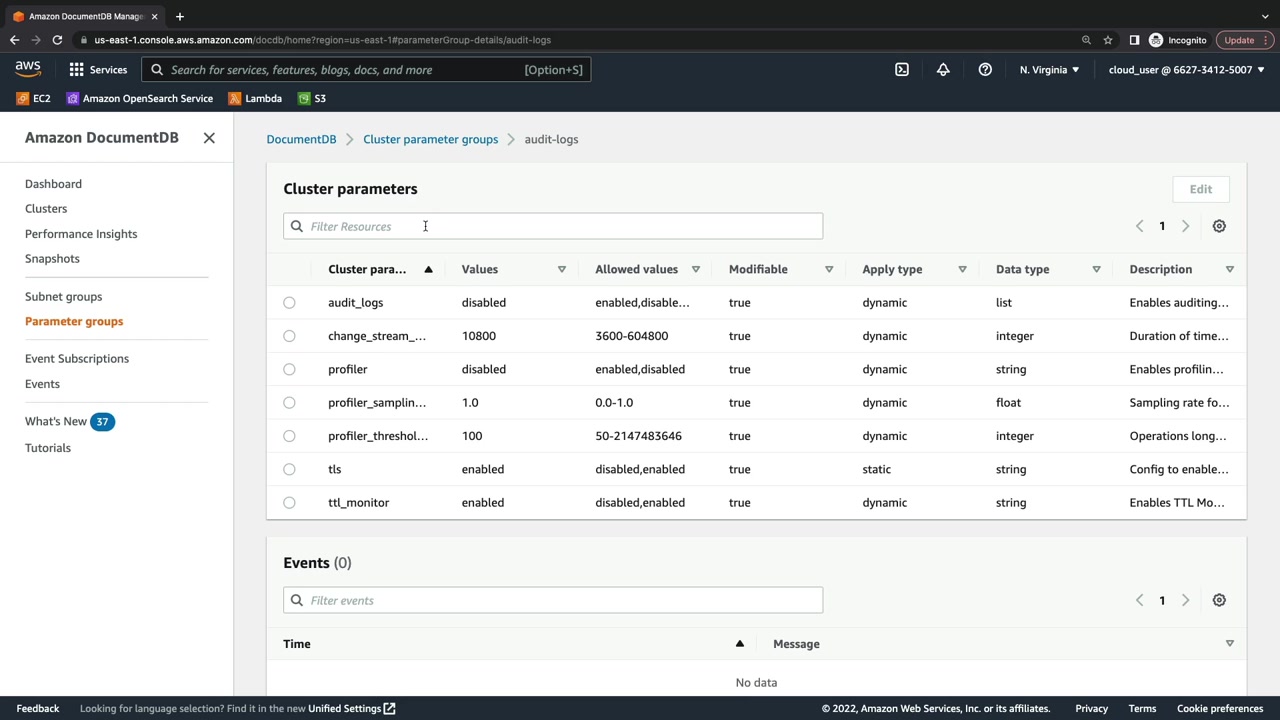Click the Edit button
This screenshot has width=1280, height=720.
pos(1200,189)
